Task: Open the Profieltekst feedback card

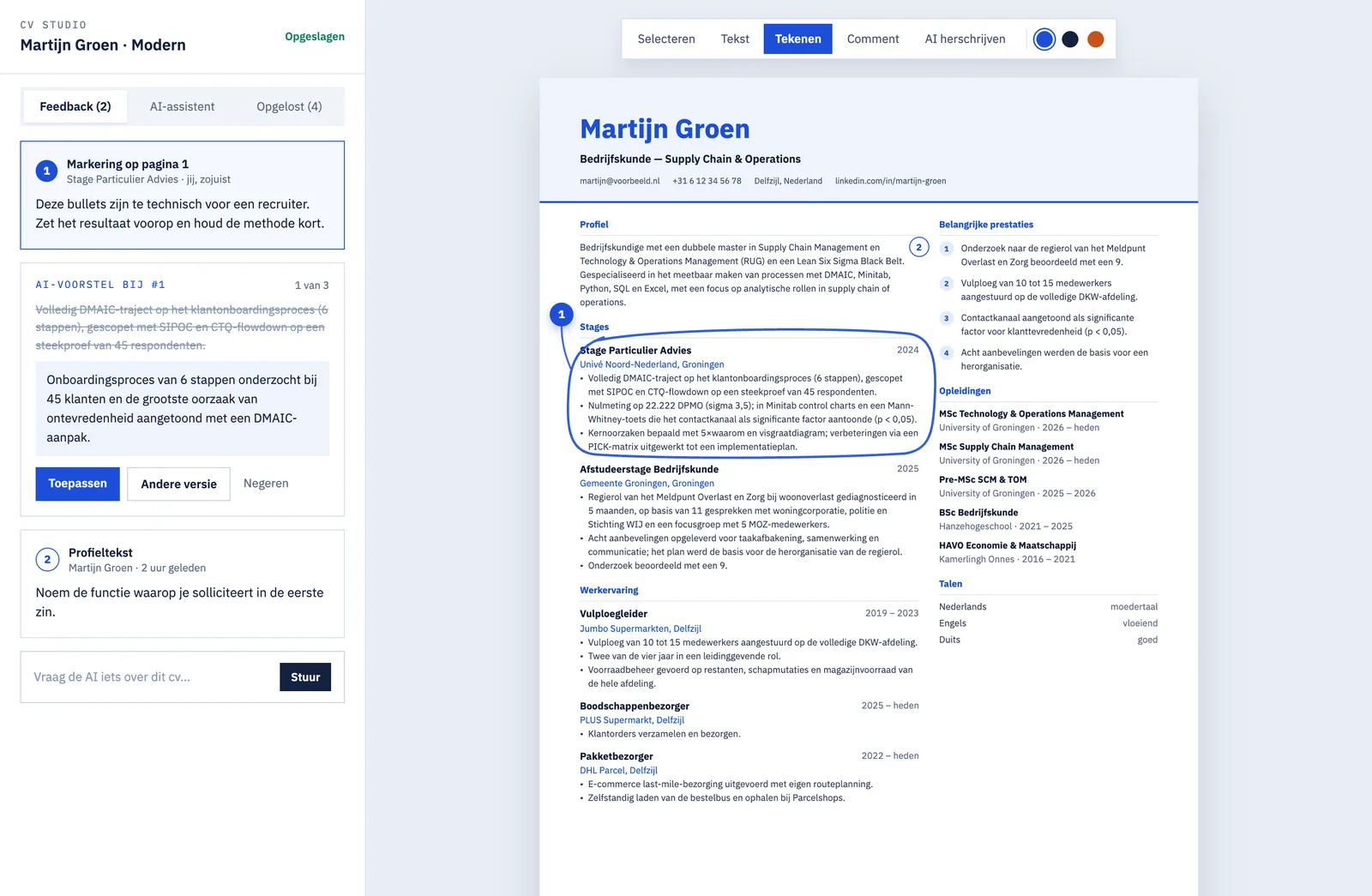Action: (x=183, y=584)
